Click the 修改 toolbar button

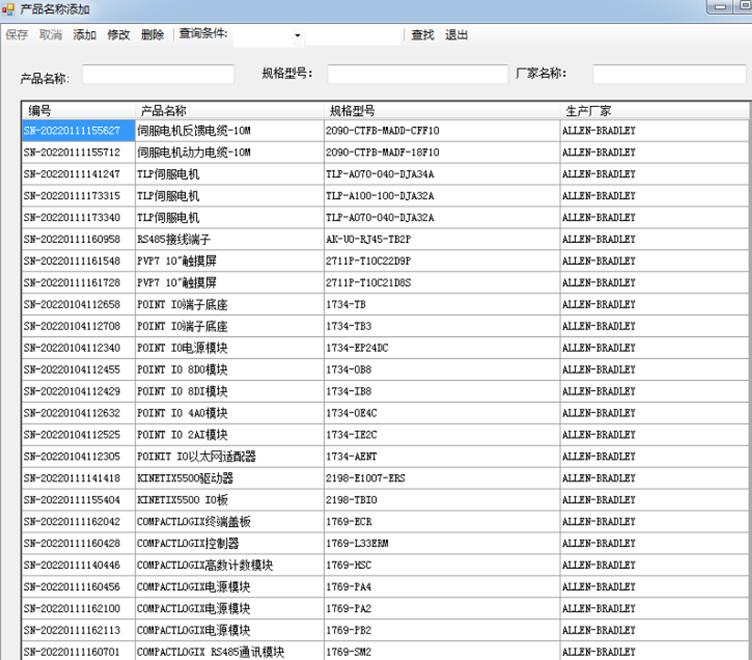tap(118, 35)
